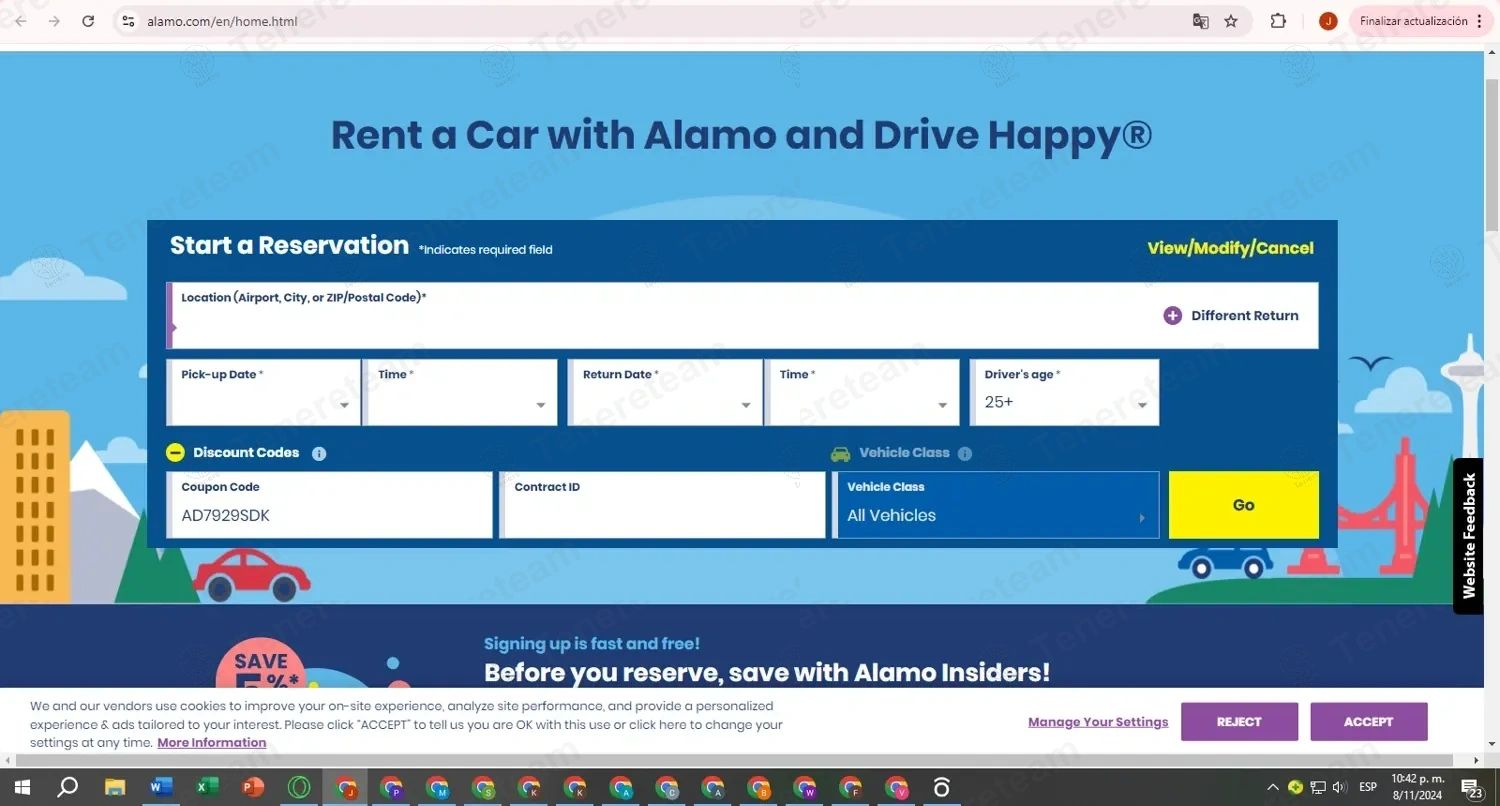Image resolution: width=1500 pixels, height=806 pixels.
Task: Click the alamo.com URL in address bar
Action: [222, 21]
